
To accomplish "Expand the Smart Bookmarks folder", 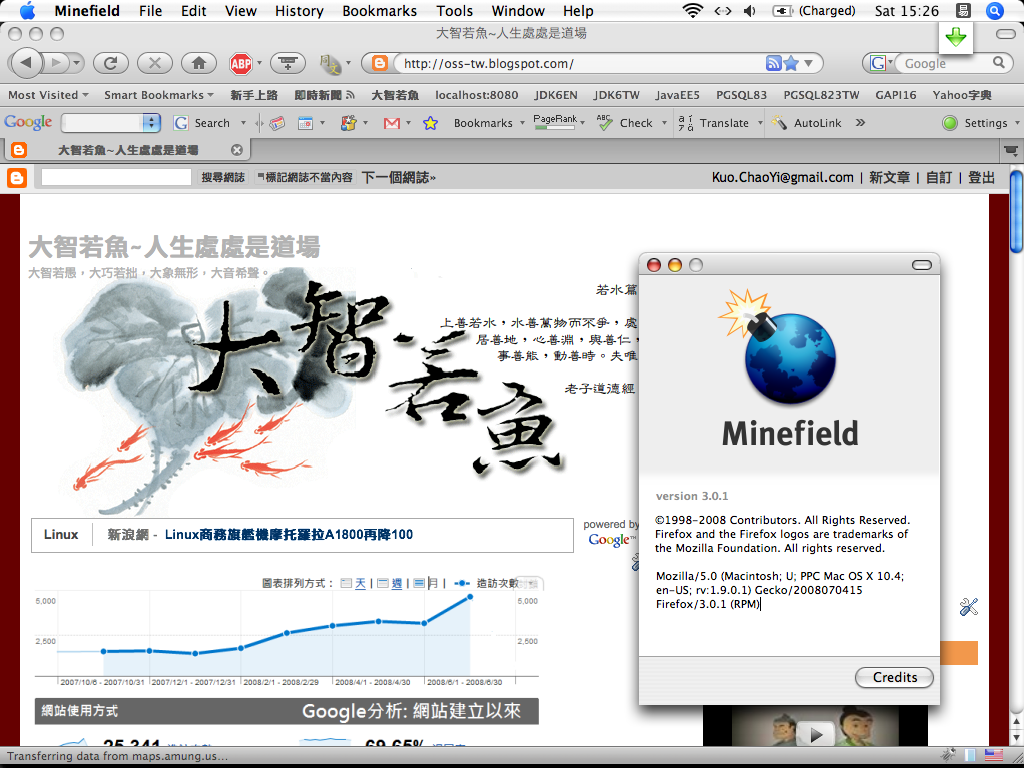I will pos(159,95).
